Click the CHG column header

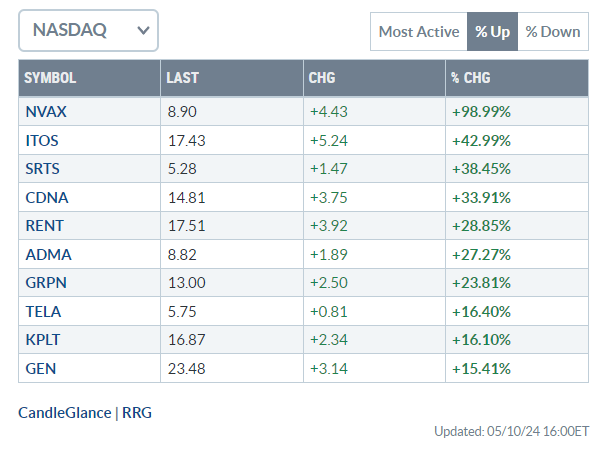click(322, 78)
